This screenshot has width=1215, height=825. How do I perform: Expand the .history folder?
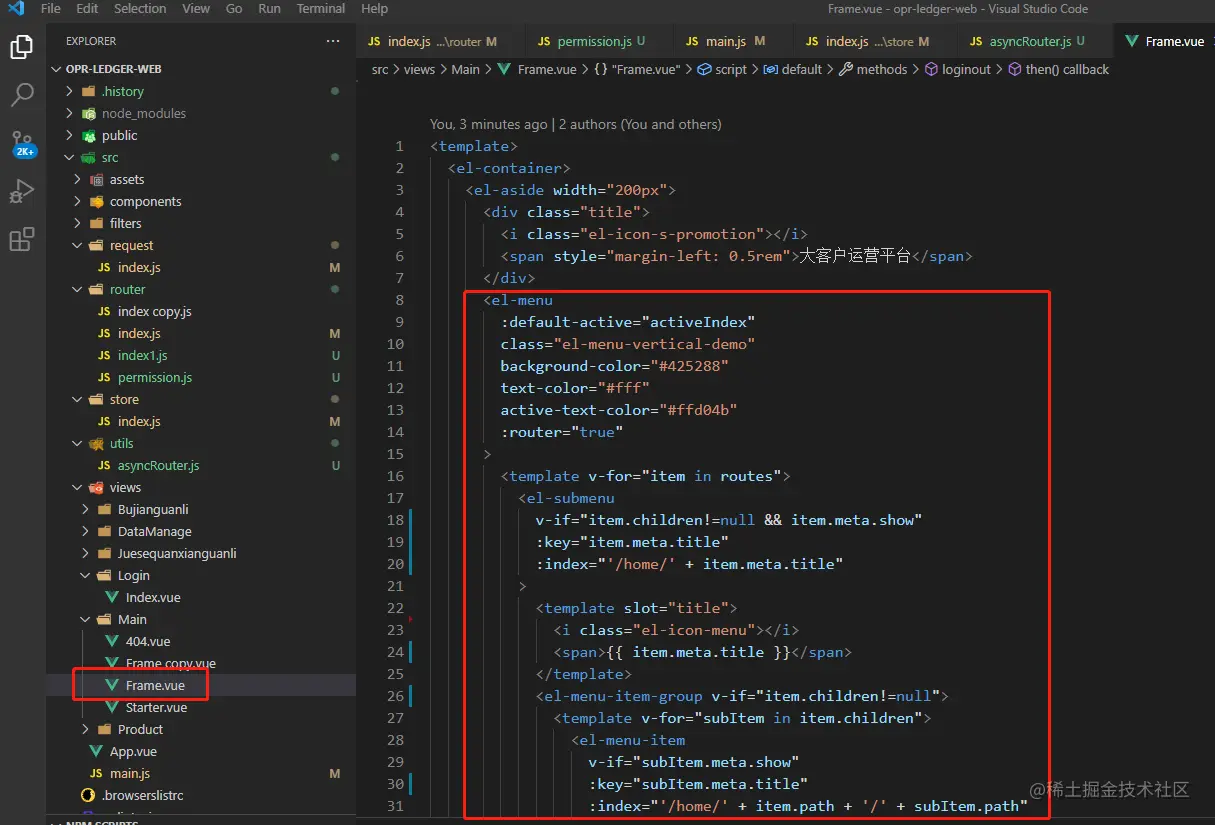pos(122,91)
